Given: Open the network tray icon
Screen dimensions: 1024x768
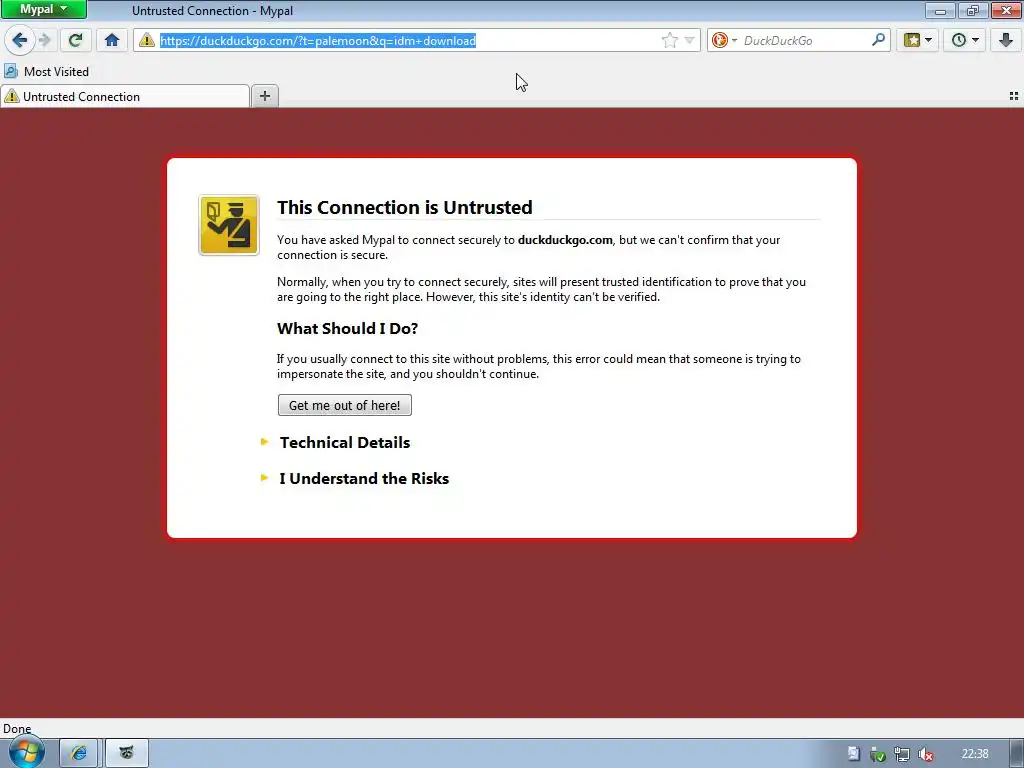Looking at the screenshot, I should tap(902, 754).
